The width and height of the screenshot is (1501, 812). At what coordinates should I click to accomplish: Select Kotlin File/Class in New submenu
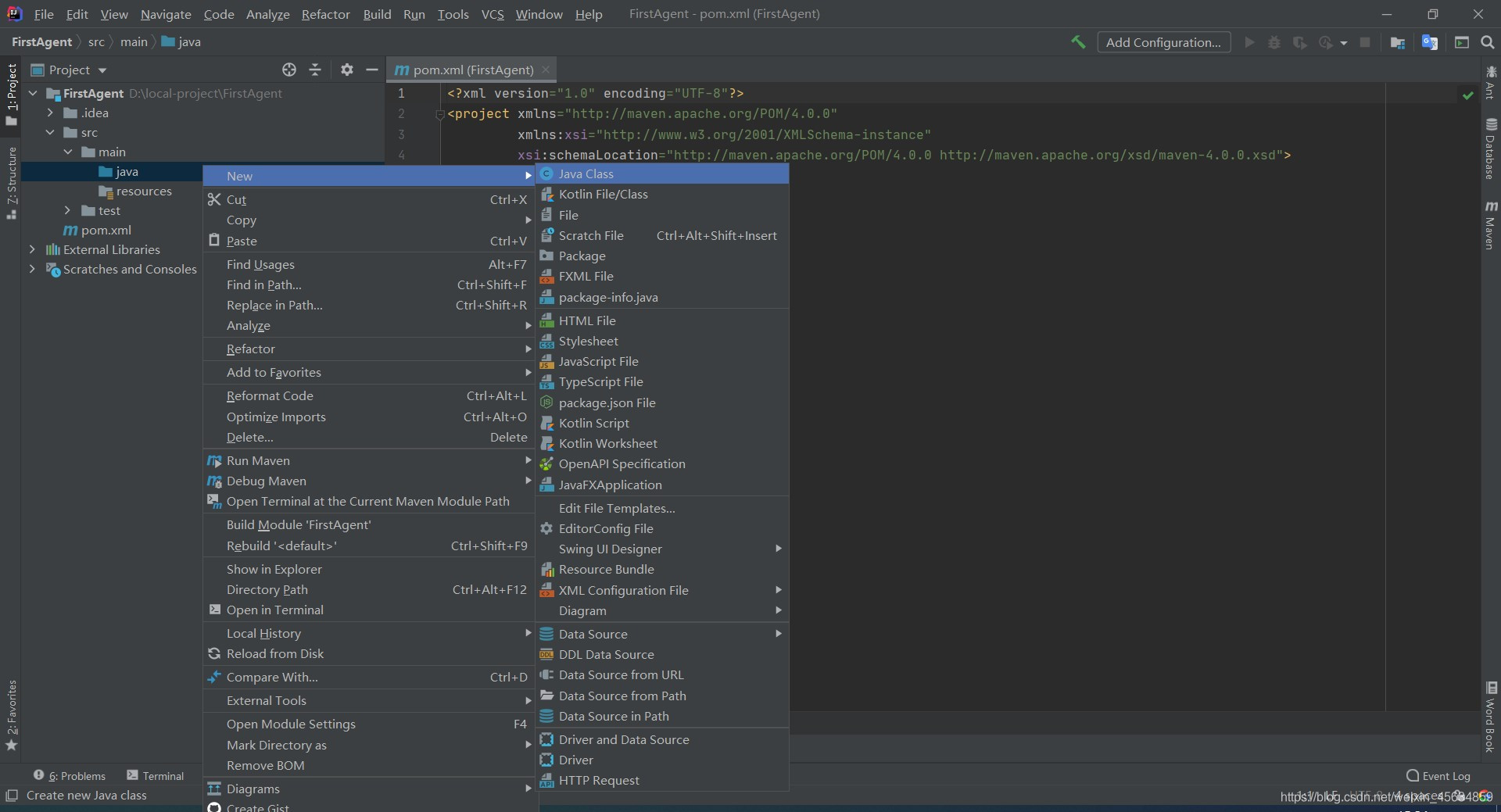[x=662, y=194]
